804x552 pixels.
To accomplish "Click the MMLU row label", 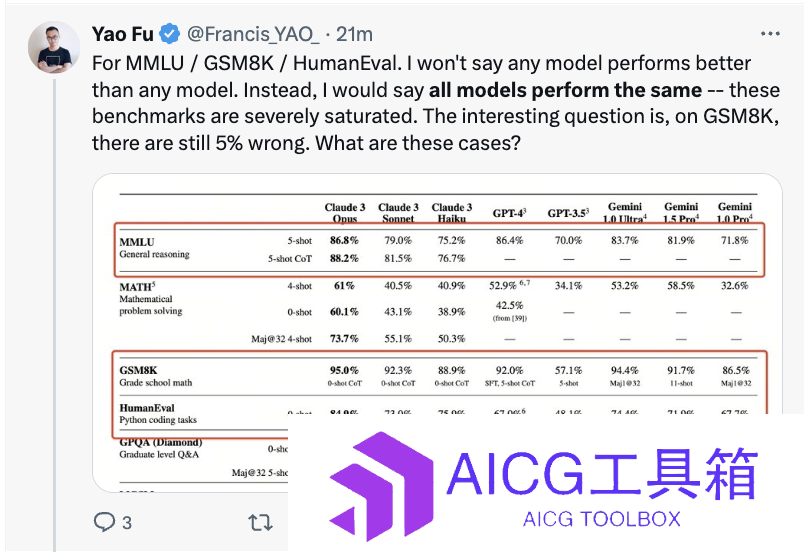I will (x=137, y=242).
